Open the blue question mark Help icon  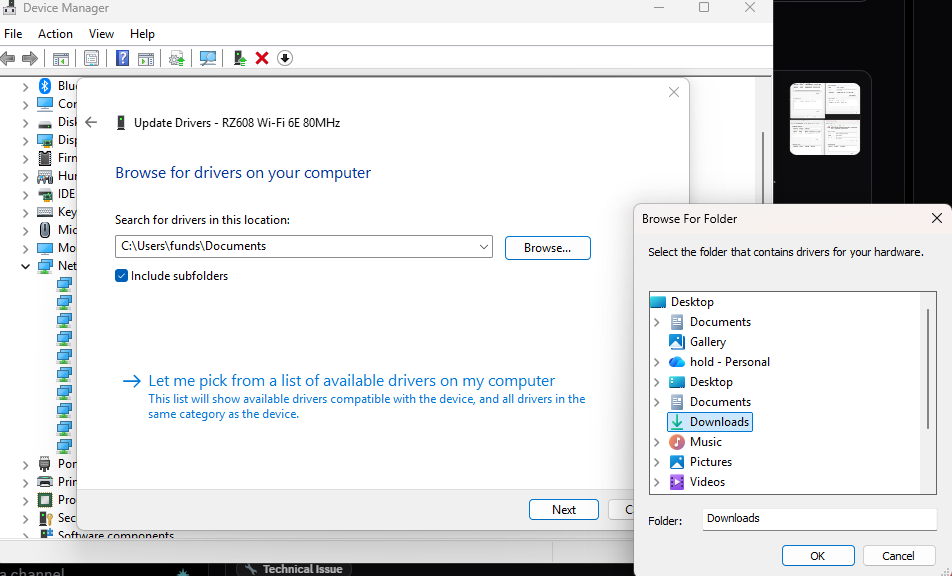pyautogui.click(x=123, y=58)
